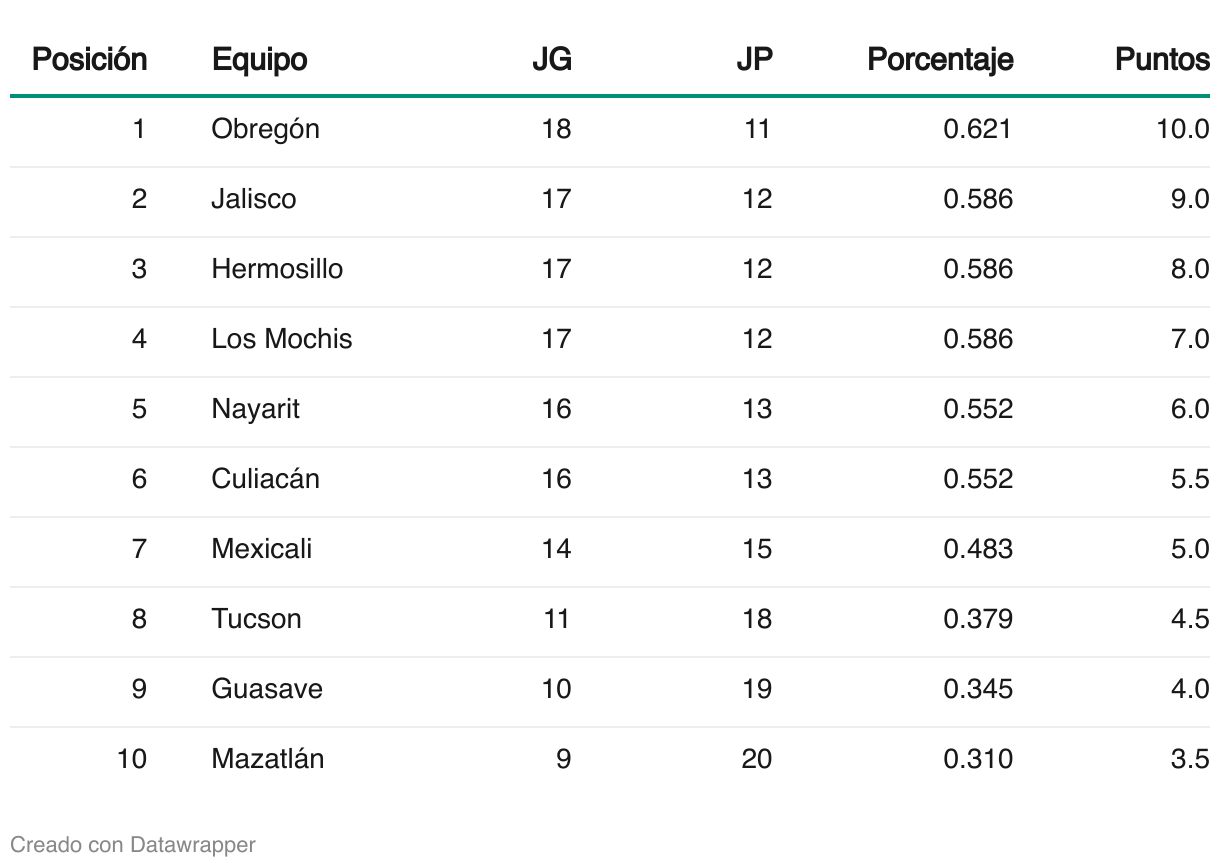Image resolution: width=1220 pixels, height=868 pixels.
Task: Click the Nayarit team name
Action: pyautogui.click(x=255, y=409)
